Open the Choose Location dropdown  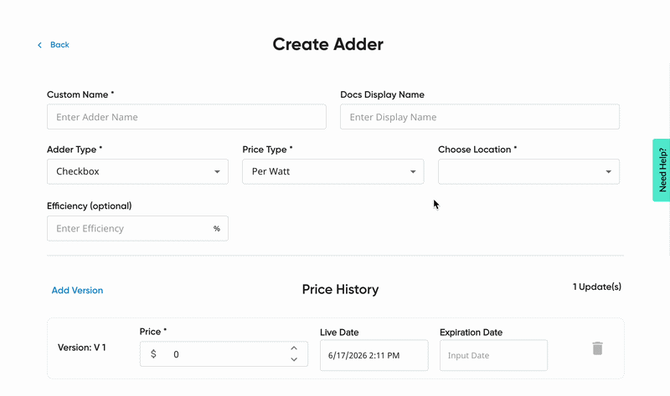click(x=529, y=172)
